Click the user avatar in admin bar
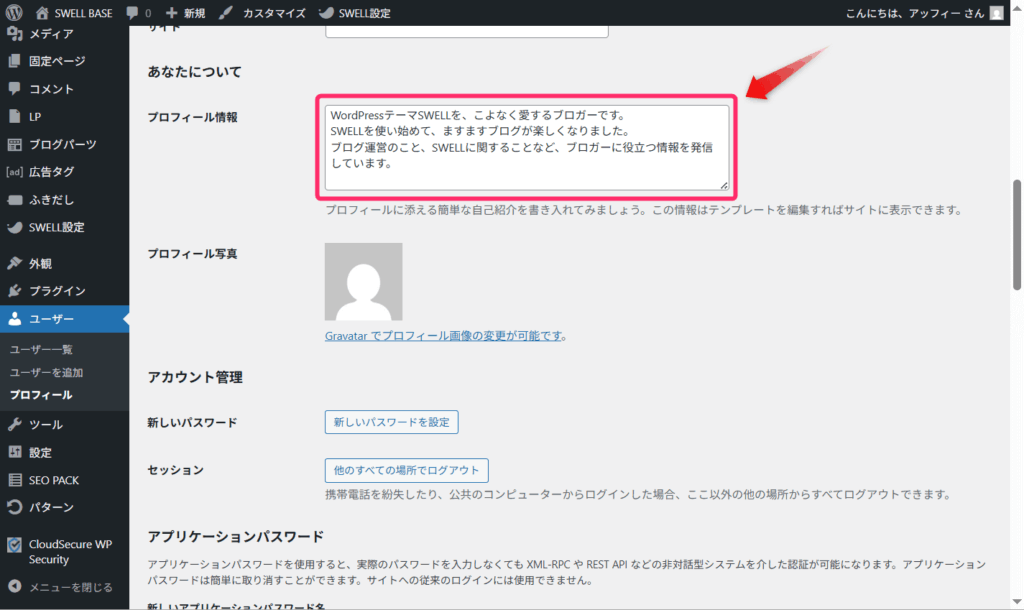The width and height of the screenshot is (1024, 610). (997, 13)
